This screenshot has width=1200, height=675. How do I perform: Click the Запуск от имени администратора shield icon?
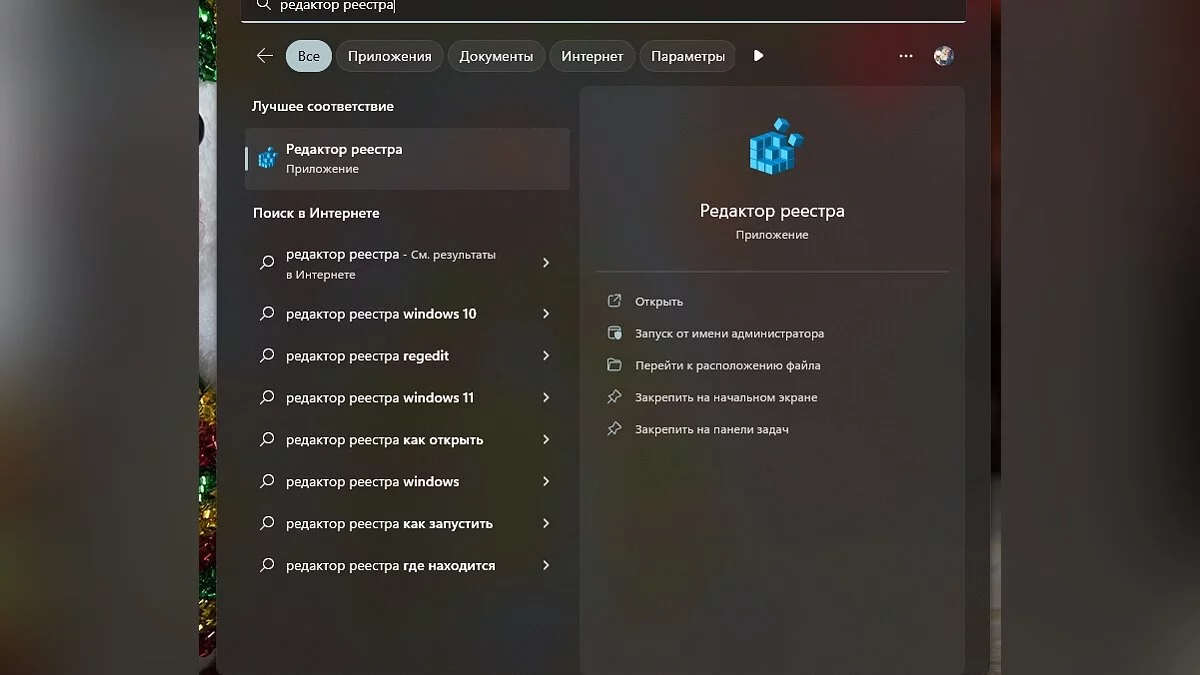coord(615,333)
